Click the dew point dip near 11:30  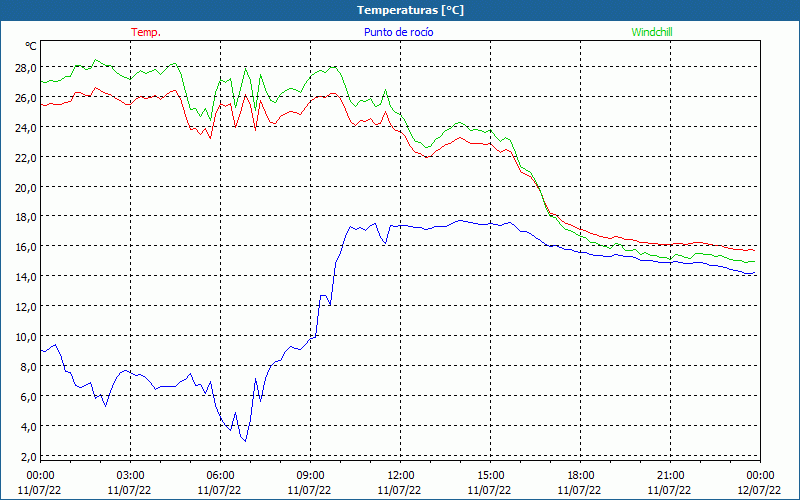tap(386, 243)
